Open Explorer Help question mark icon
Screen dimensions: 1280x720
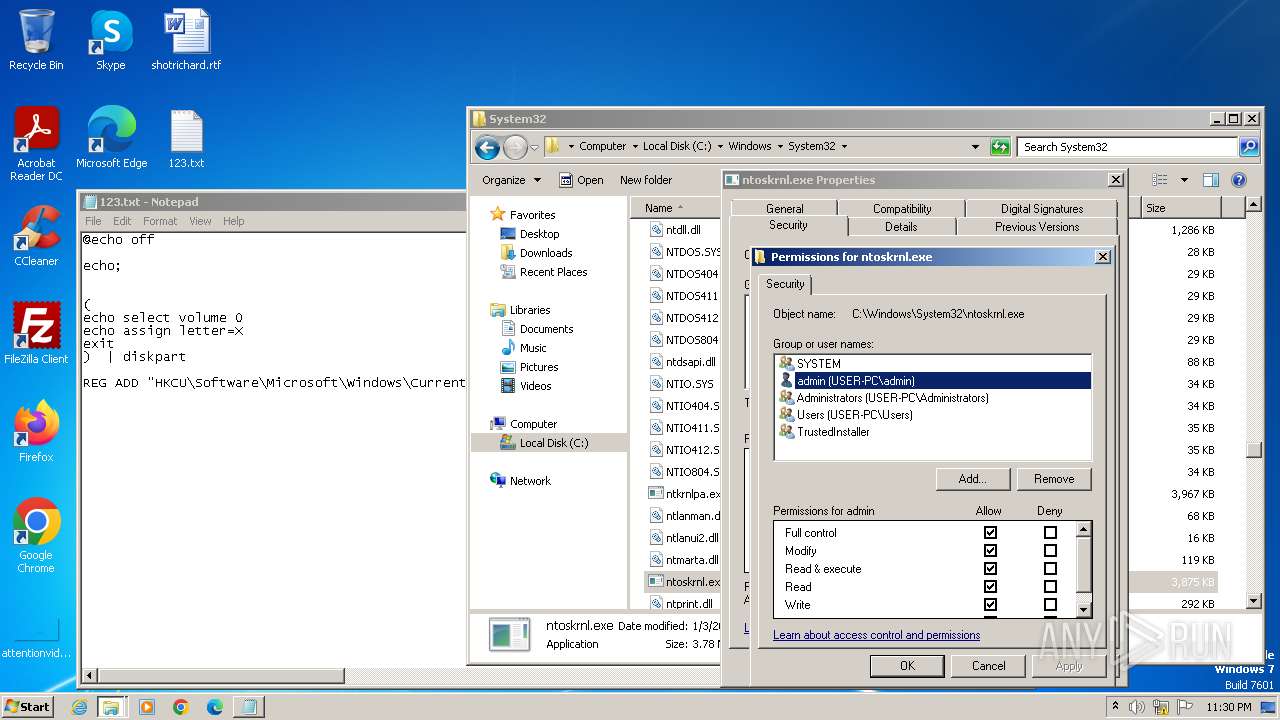tap(1239, 180)
